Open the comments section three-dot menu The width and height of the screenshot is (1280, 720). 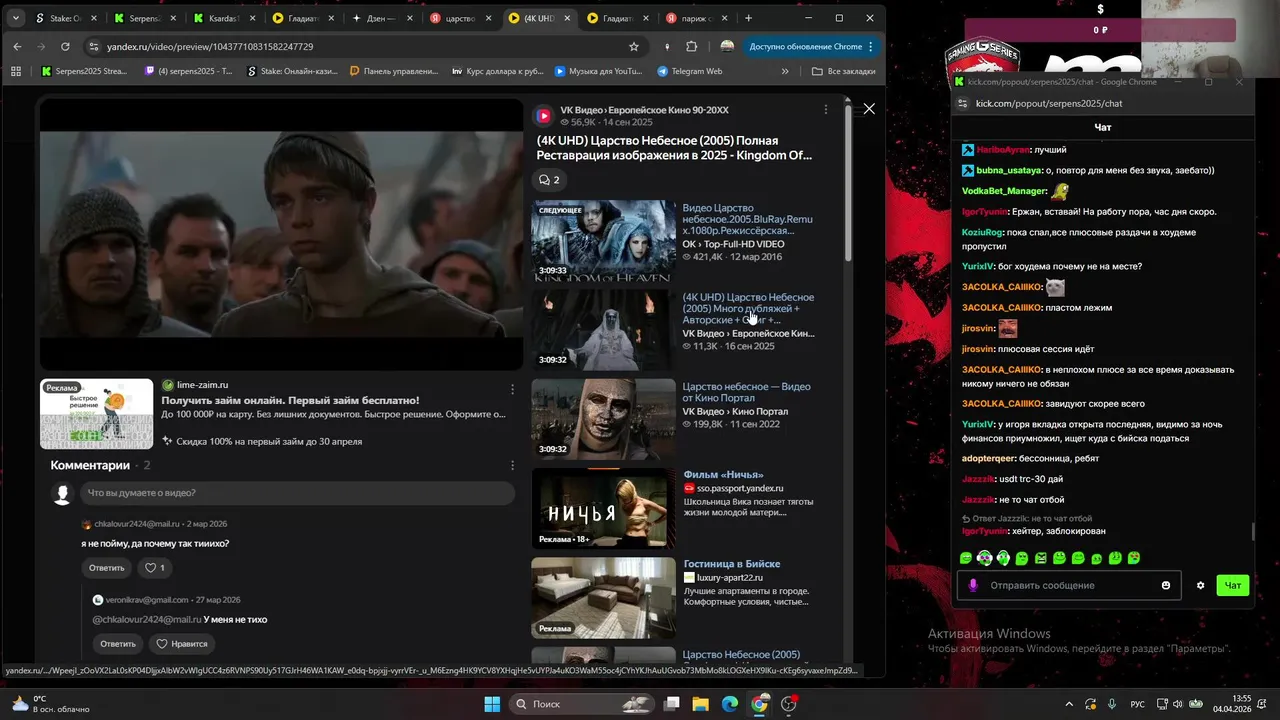(x=513, y=466)
